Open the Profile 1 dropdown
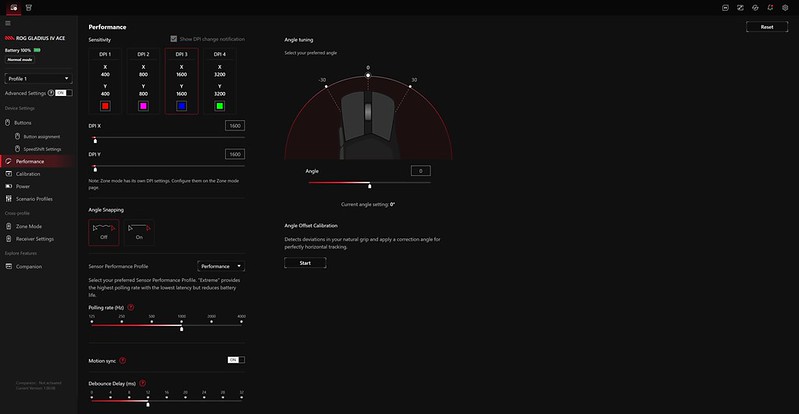Viewport: 799px width, 414px height. pyautogui.click(x=38, y=79)
